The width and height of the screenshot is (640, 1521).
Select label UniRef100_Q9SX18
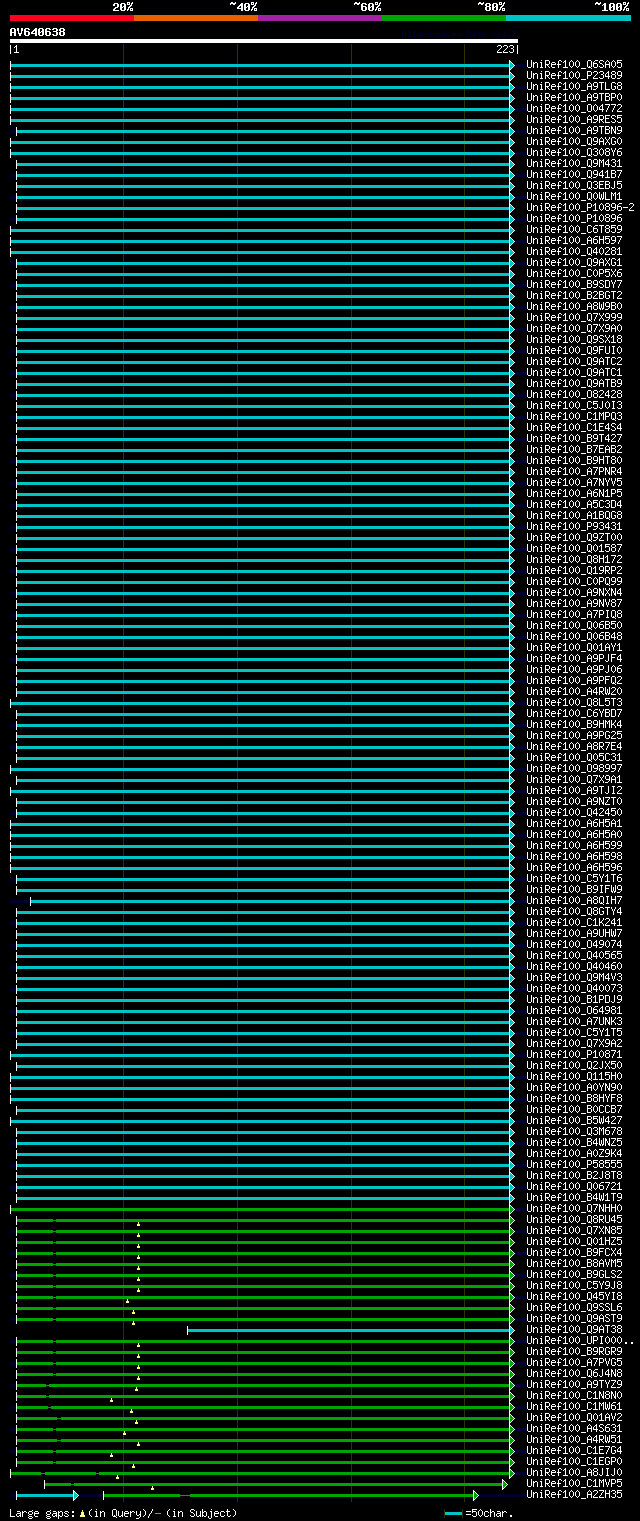(x=574, y=339)
